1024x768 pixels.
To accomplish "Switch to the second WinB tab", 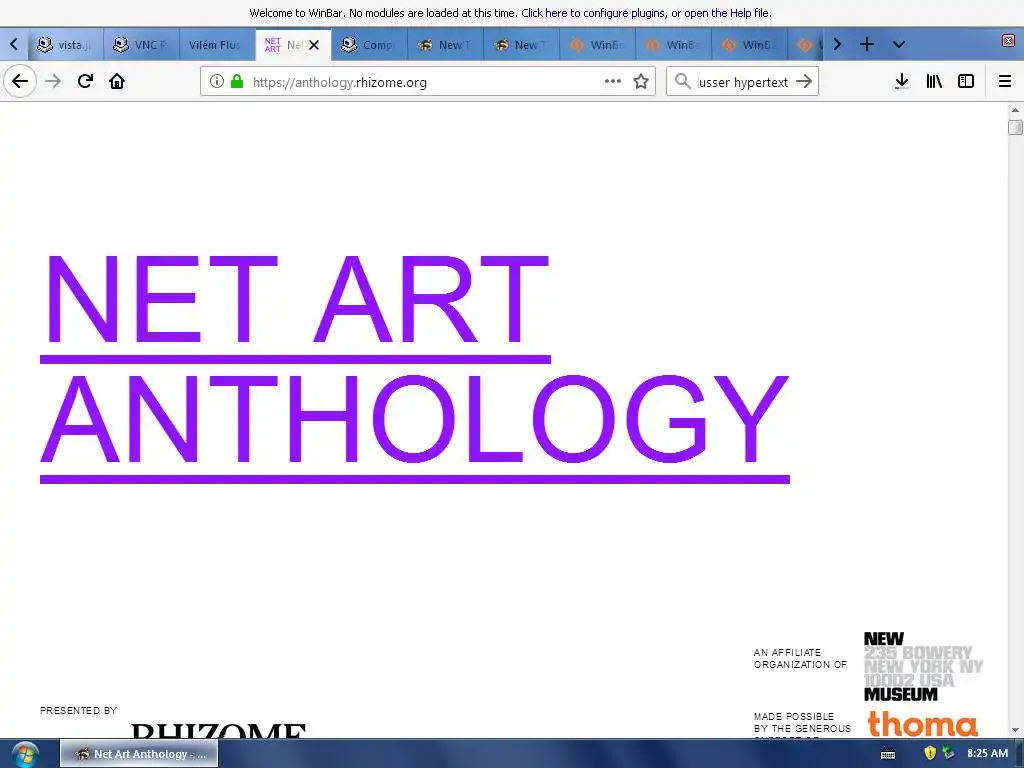I will click(x=673, y=44).
